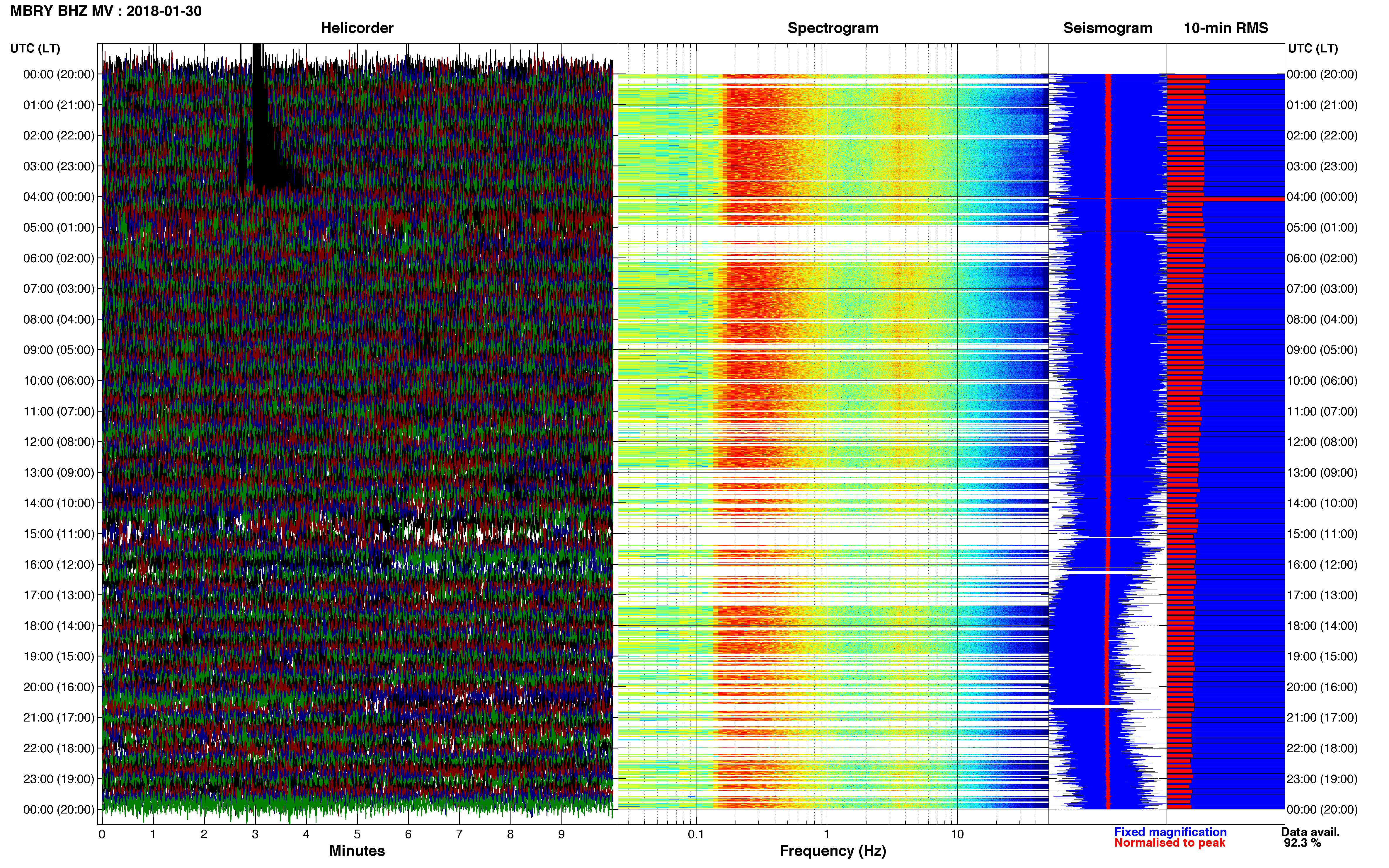Click right-side time label '16:00 (12:00)'
This screenshot has width=1389, height=868.
pos(1322,564)
